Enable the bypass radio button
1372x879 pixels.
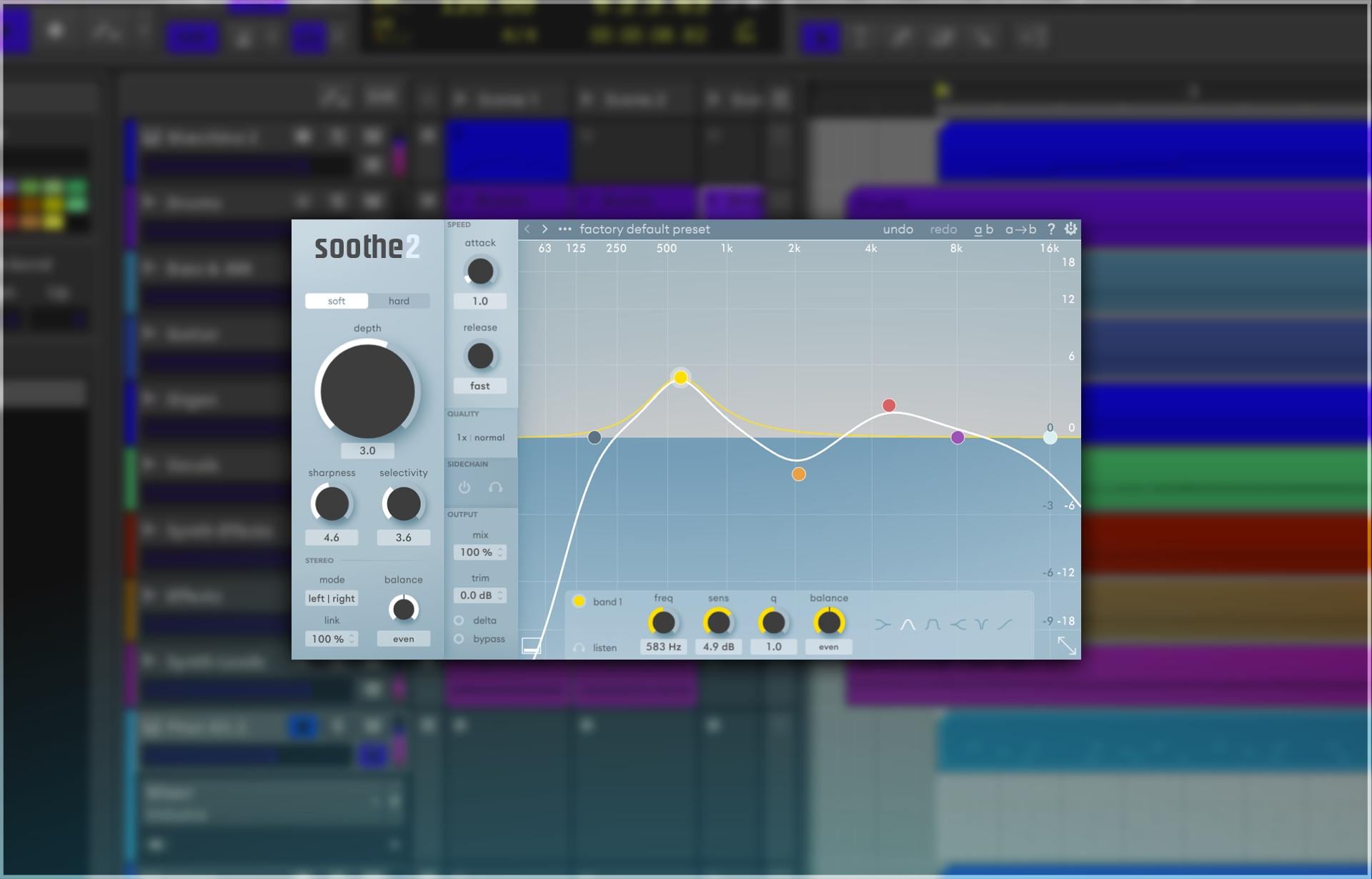coord(459,639)
